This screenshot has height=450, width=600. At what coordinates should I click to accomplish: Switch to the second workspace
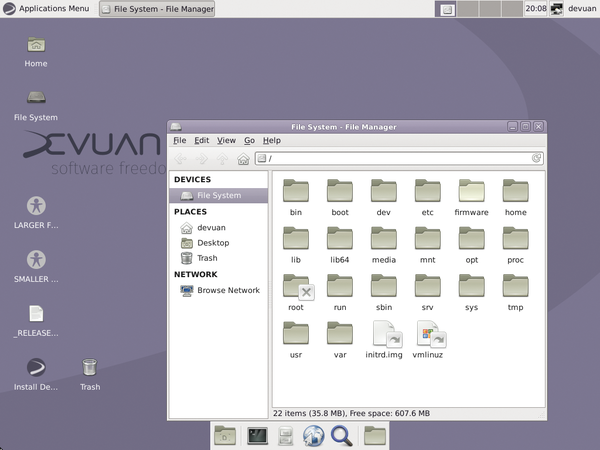click(x=468, y=9)
